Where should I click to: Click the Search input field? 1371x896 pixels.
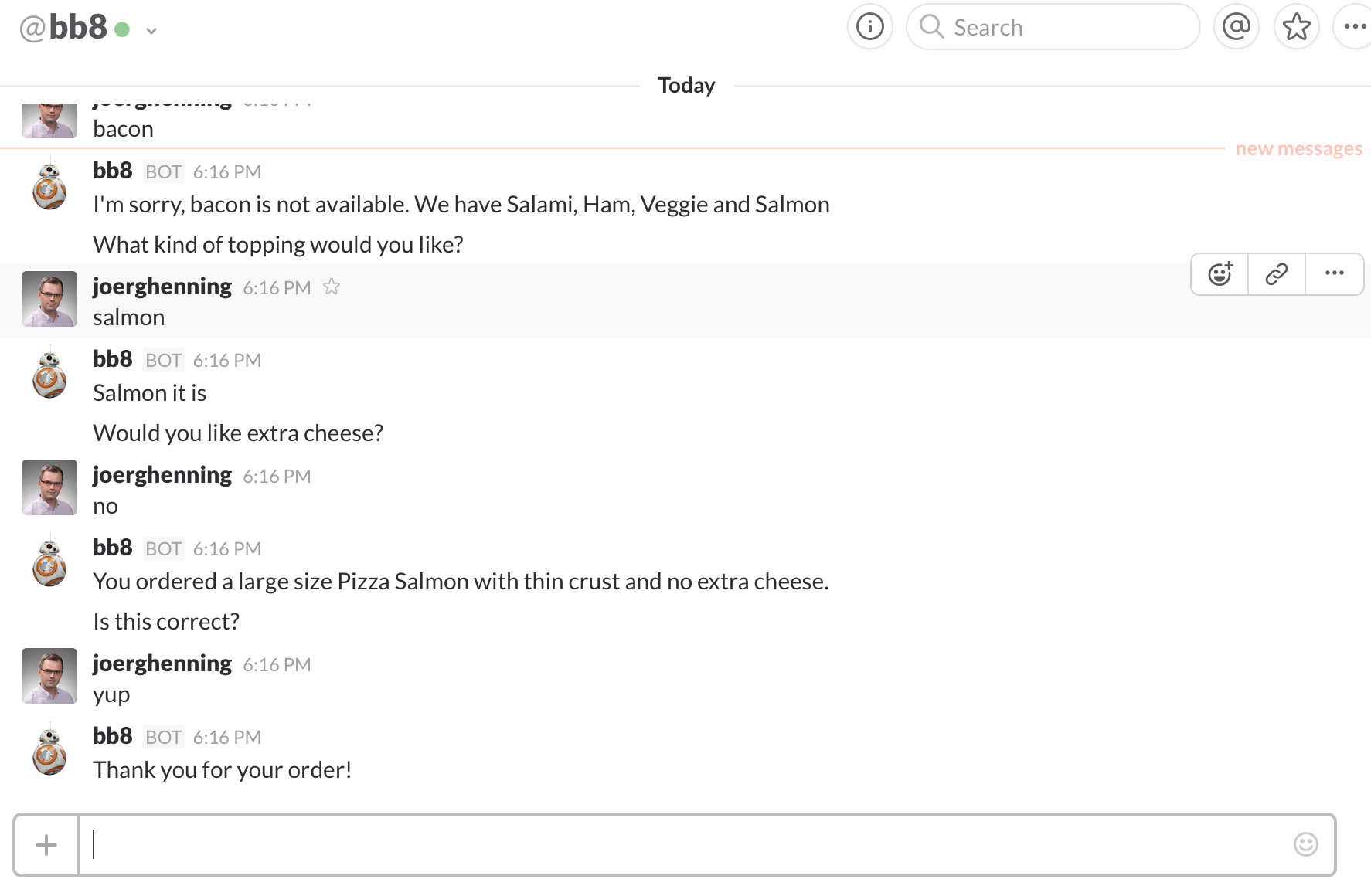1053,27
